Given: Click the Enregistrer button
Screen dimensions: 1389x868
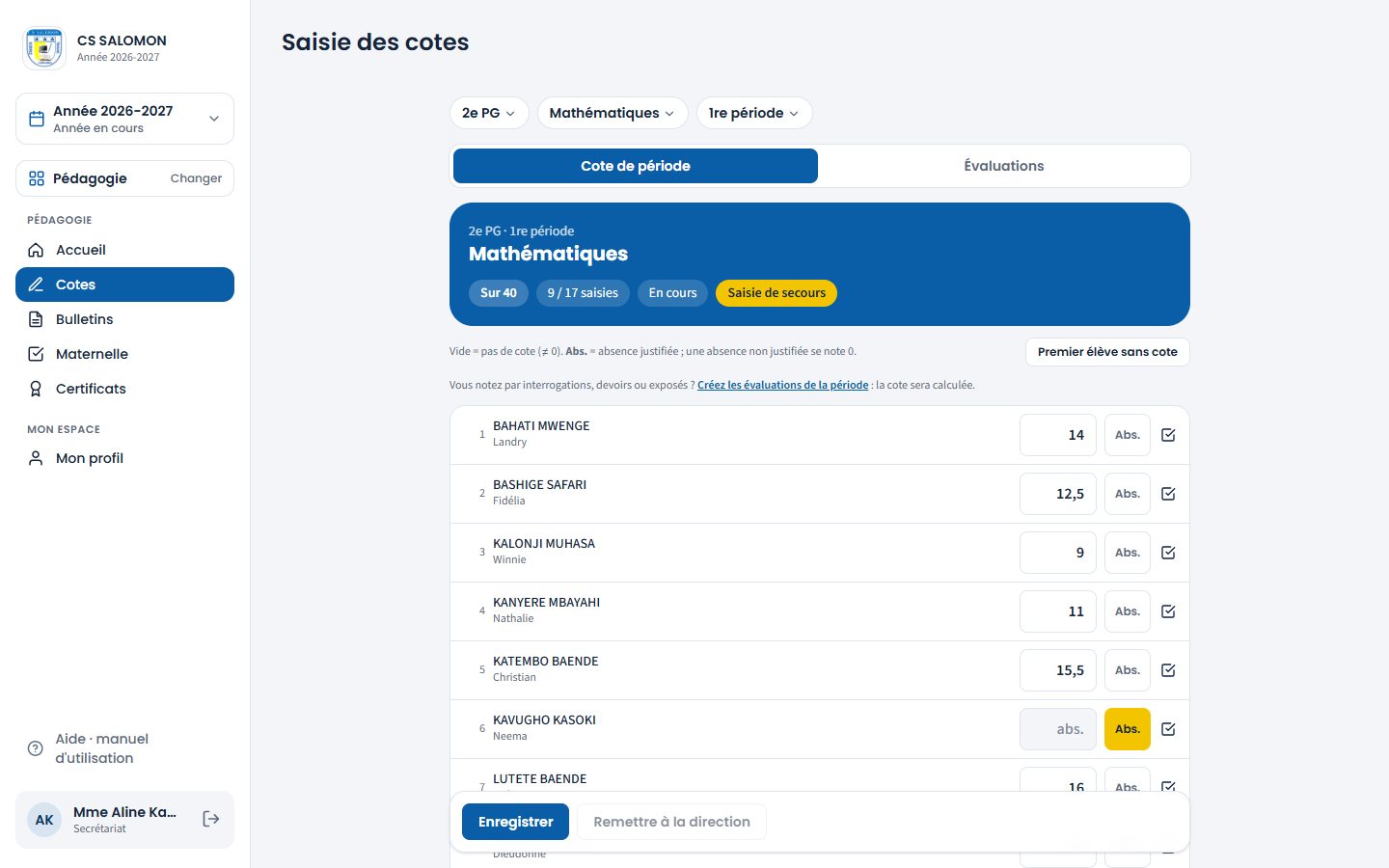Looking at the screenshot, I should [515, 822].
